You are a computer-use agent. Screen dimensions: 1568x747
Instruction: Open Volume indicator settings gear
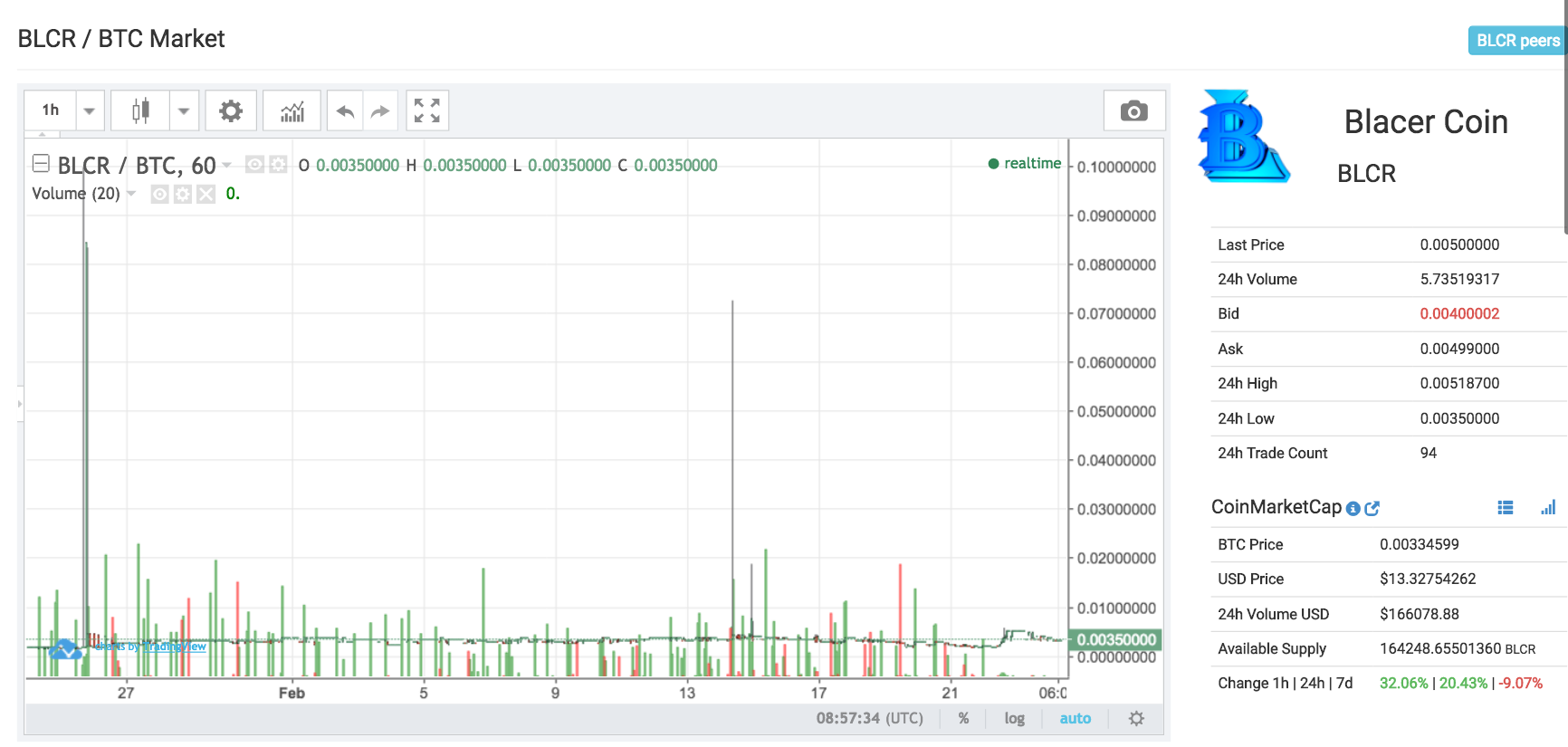(183, 194)
